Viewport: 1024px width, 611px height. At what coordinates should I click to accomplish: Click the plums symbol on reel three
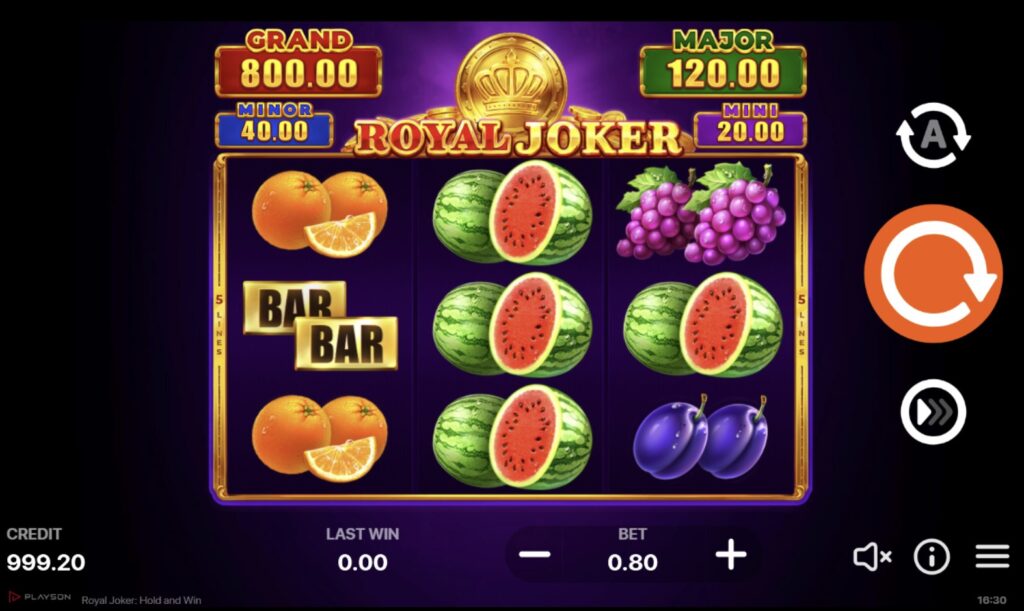pos(701,437)
